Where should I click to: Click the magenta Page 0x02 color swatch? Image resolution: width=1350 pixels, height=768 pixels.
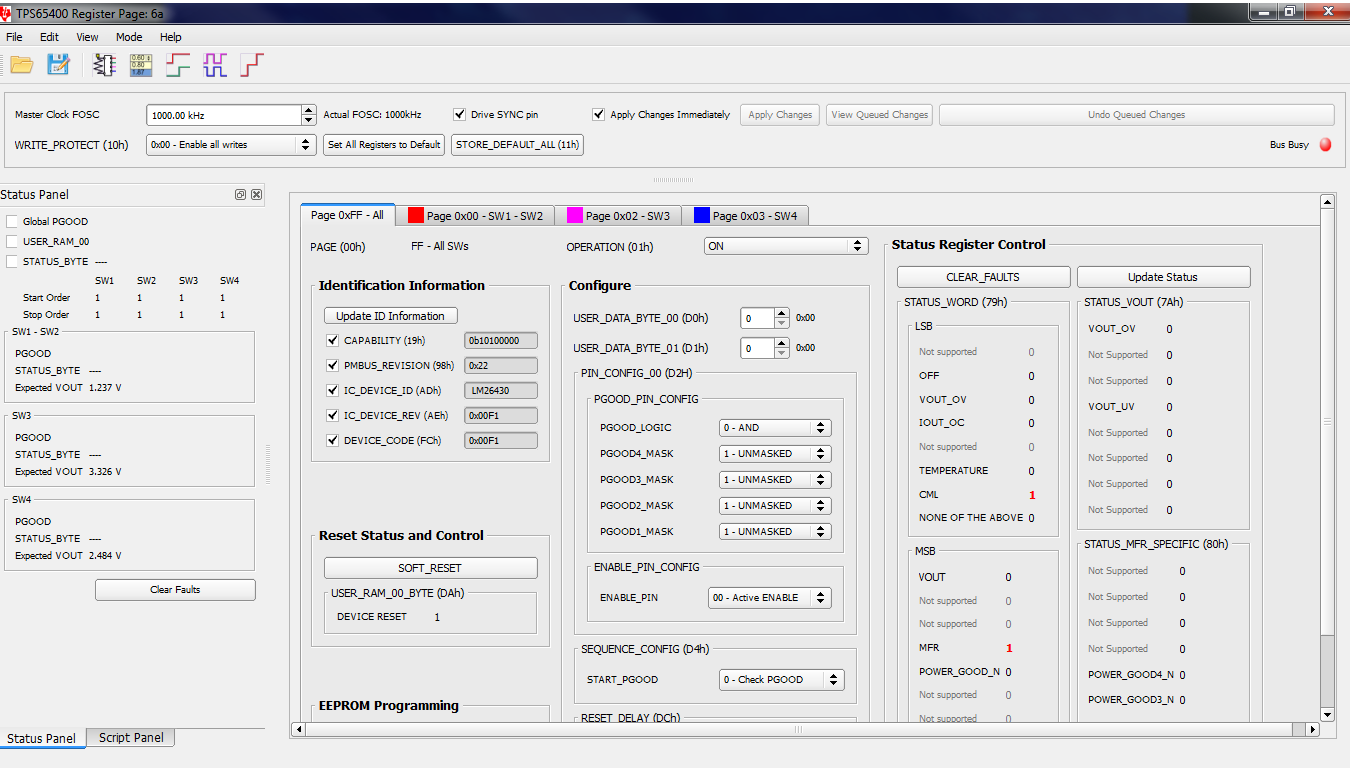coord(575,215)
